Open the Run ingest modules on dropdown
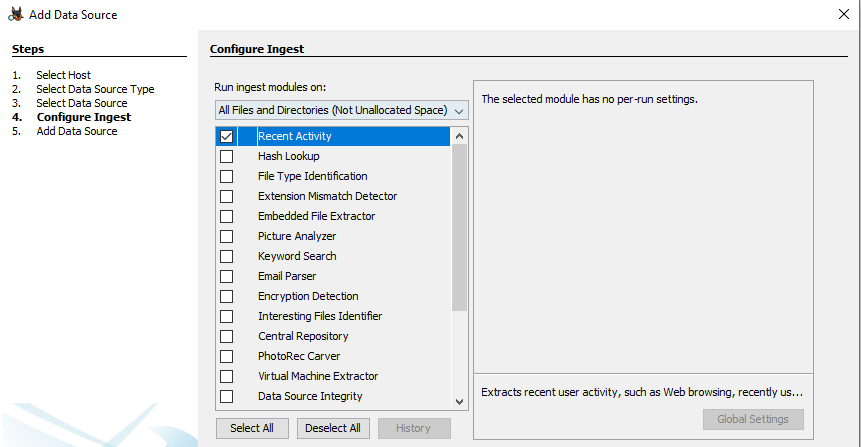The width and height of the screenshot is (861, 447). (342, 110)
